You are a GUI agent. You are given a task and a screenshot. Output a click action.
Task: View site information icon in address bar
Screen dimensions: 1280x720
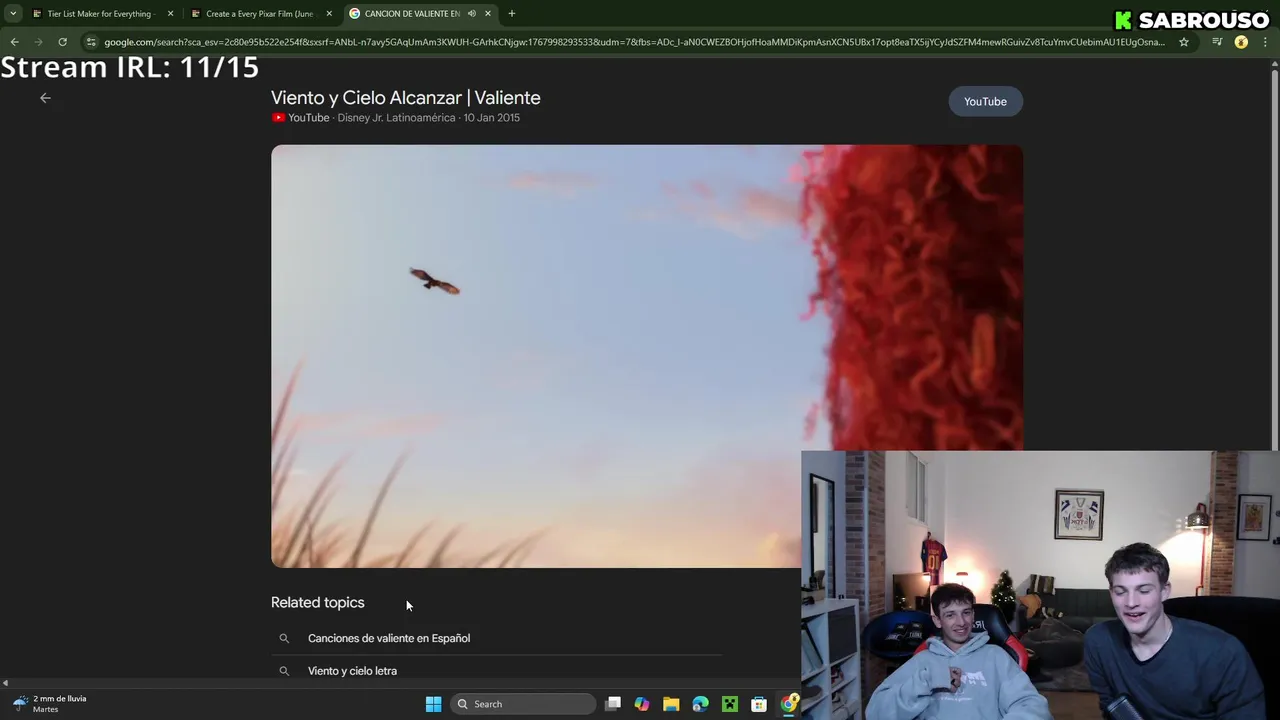pyautogui.click(x=91, y=42)
